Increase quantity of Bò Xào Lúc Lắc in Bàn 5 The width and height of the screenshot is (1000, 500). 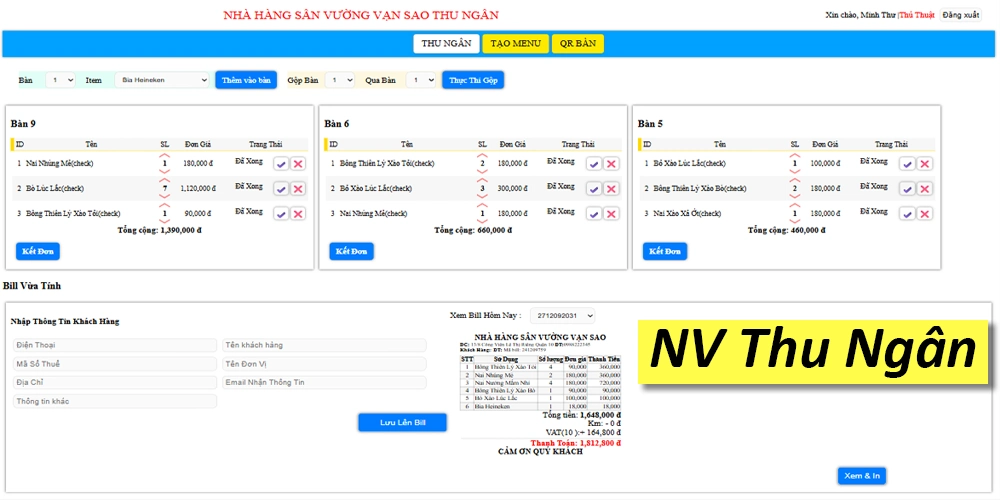click(795, 155)
